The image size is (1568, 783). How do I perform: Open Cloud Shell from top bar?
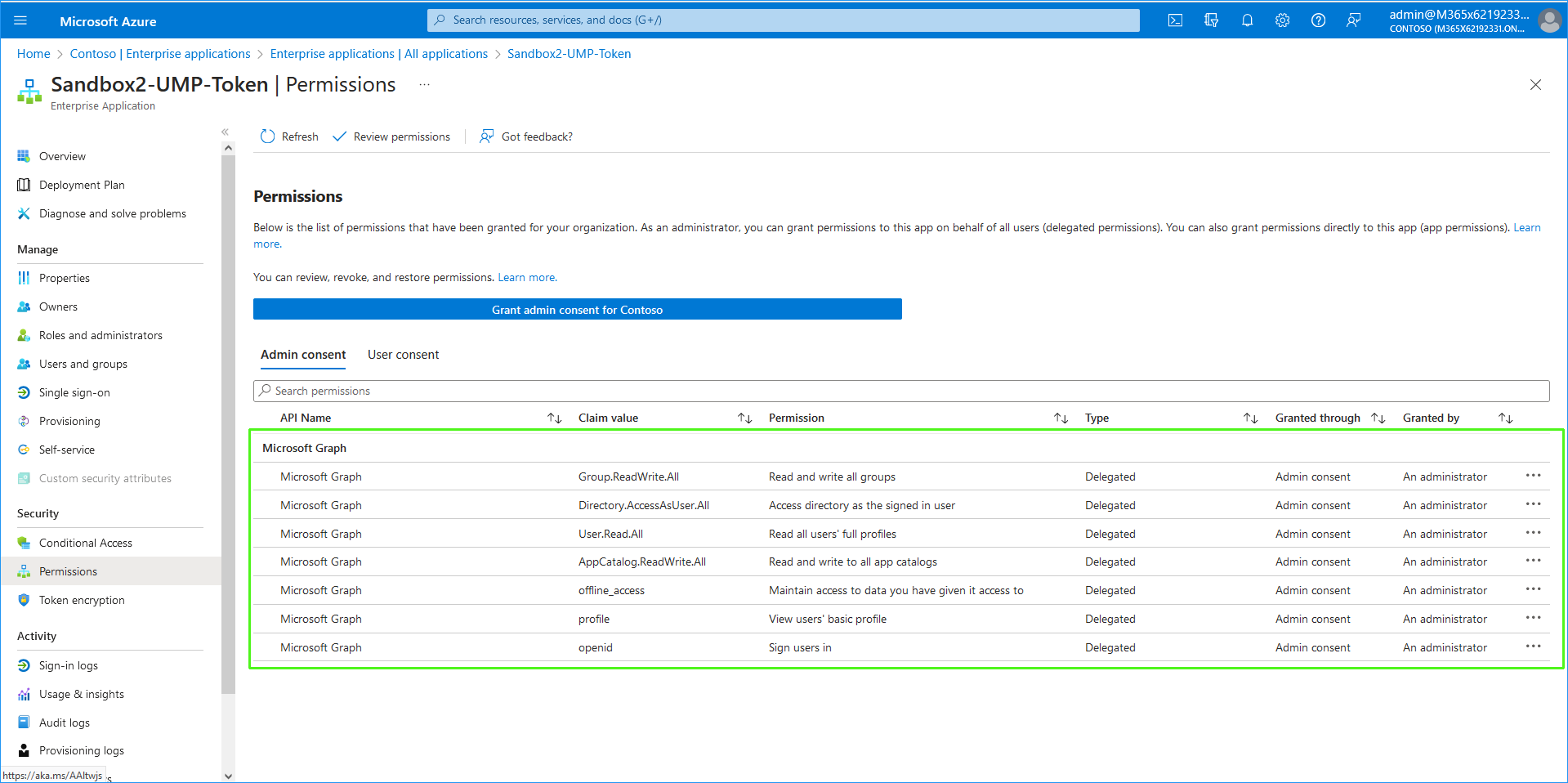(1175, 20)
